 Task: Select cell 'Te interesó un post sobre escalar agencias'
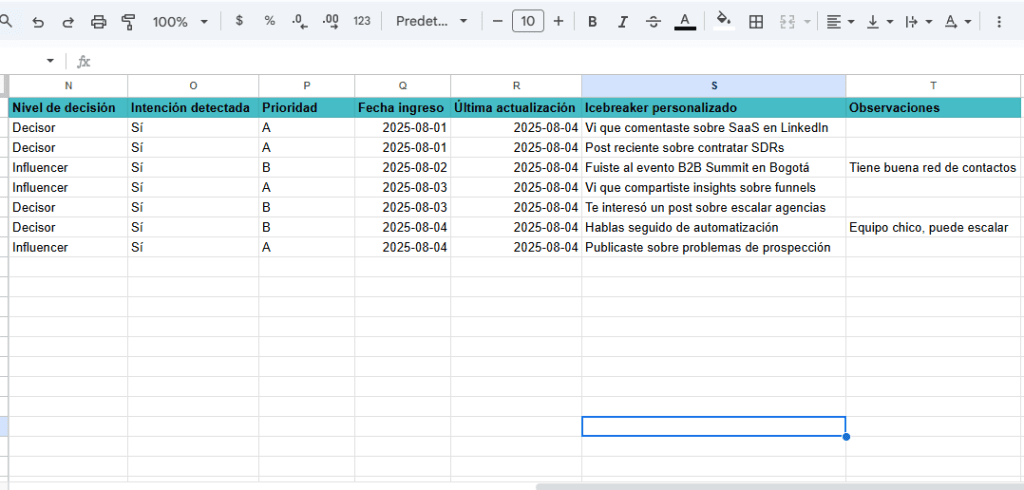click(713, 208)
